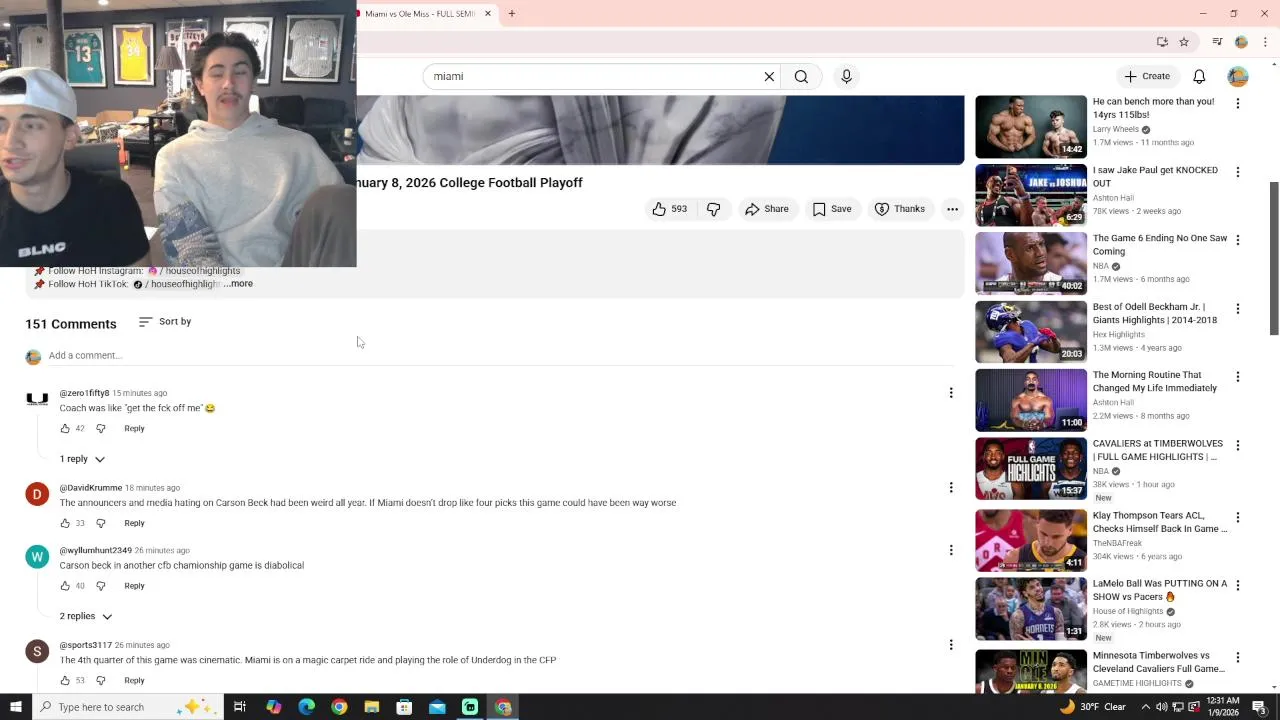Open the Sort by comments menu

[165, 321]
